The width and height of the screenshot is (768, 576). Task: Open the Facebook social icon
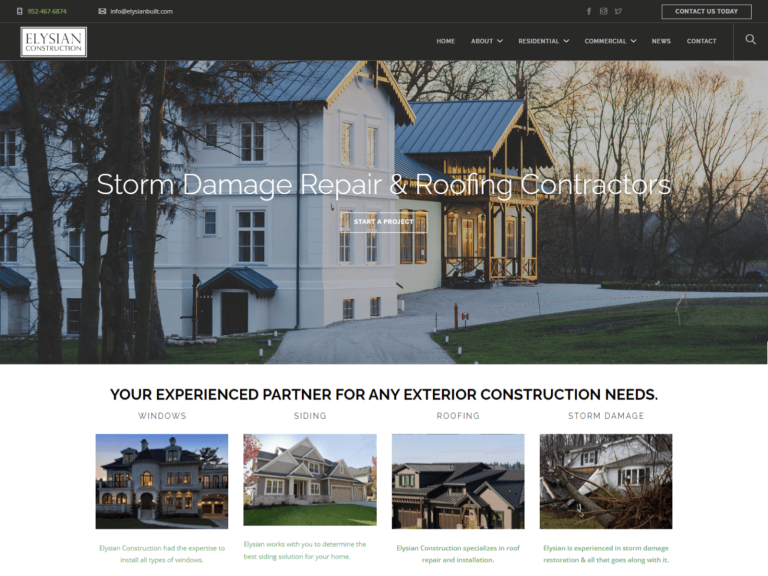coord(589,11)
